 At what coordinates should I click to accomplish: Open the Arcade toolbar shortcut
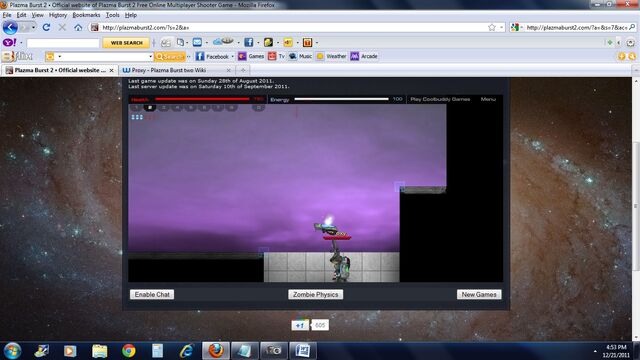coord(364,56)
